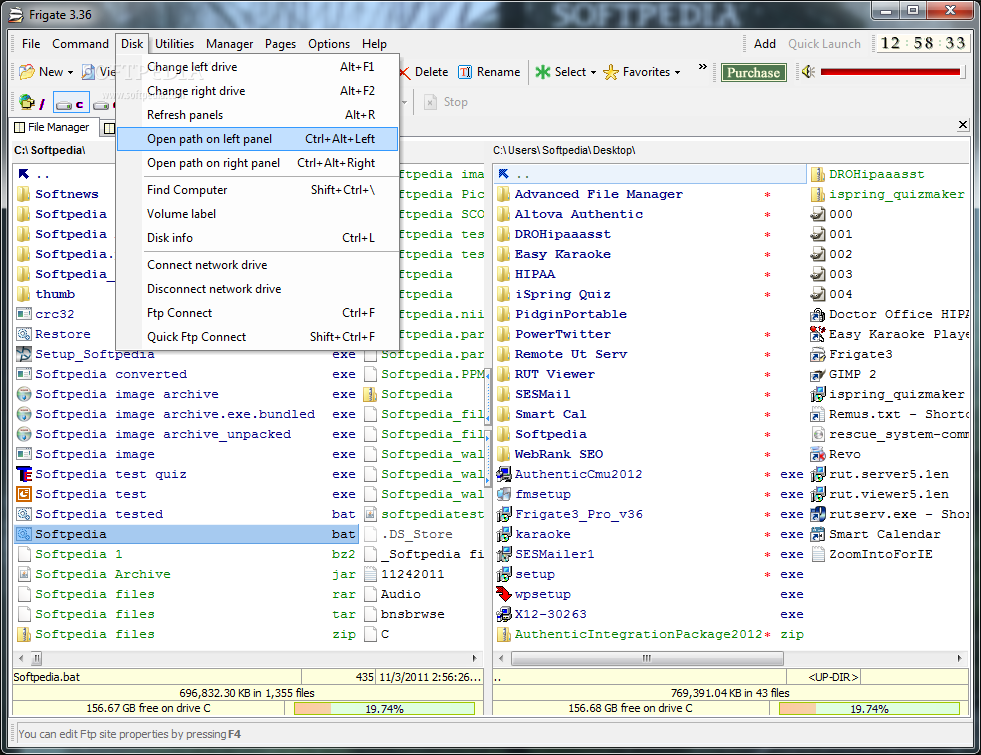981x755 pixels.
Task: Click left drive usage bar 19.74%
Action: [x=384, y=709]
